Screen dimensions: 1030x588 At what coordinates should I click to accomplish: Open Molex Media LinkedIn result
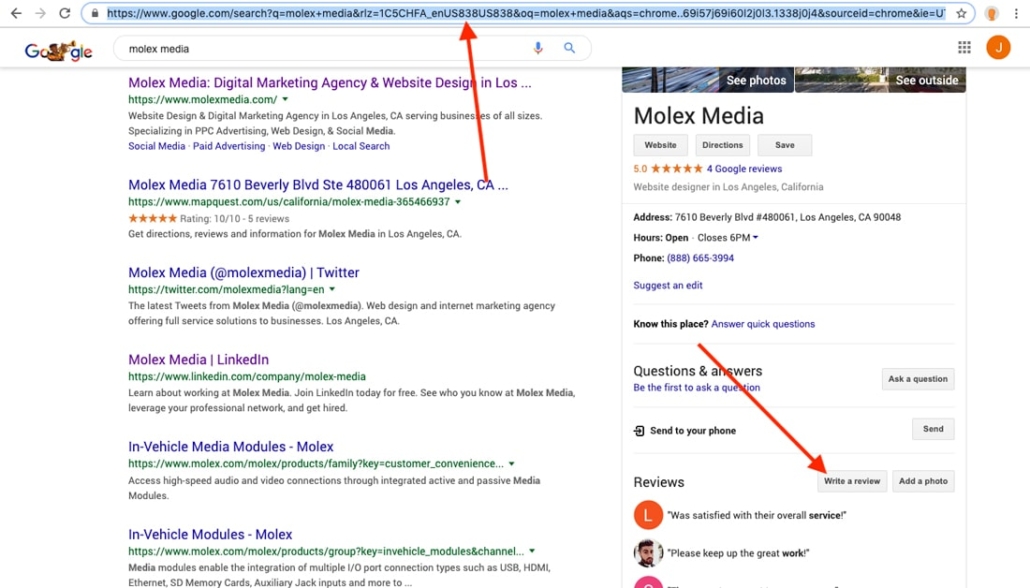coord(198,359)
